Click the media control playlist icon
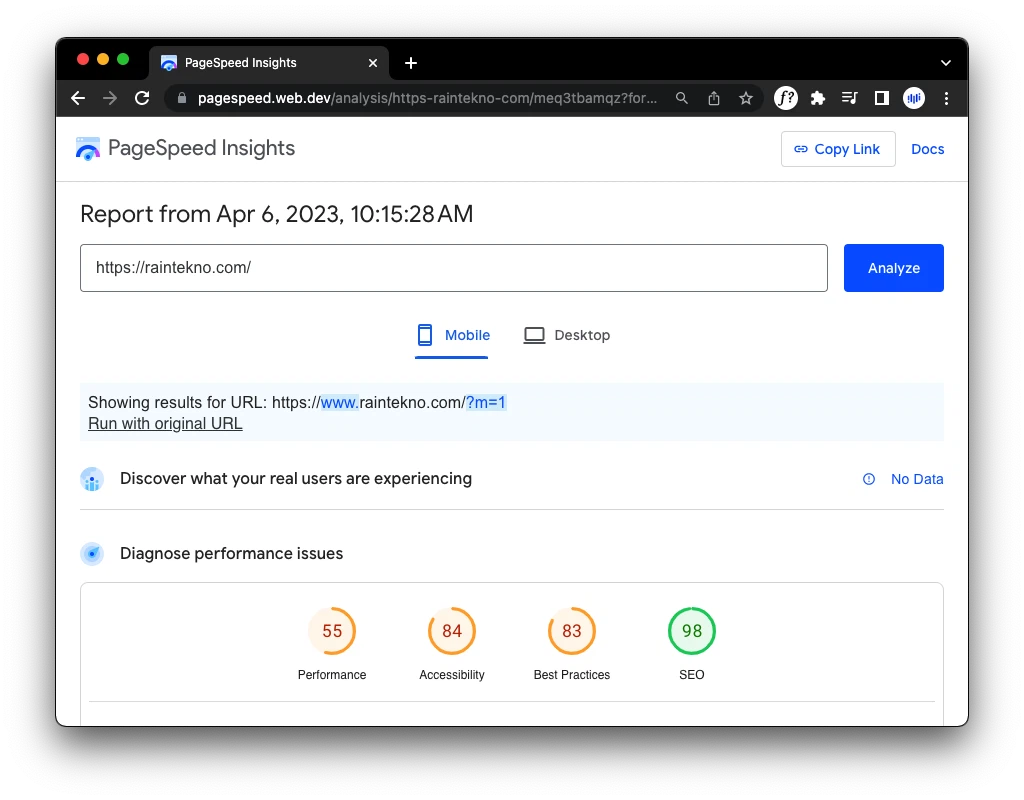This screenshot has height=800, width=1024. click(x=850, y=98)
